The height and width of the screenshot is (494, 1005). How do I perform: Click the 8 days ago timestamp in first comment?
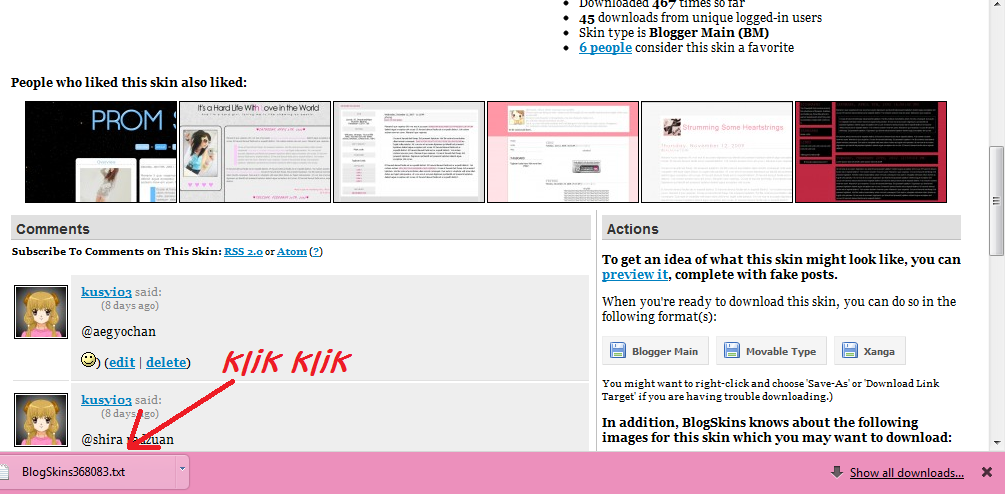129,306
